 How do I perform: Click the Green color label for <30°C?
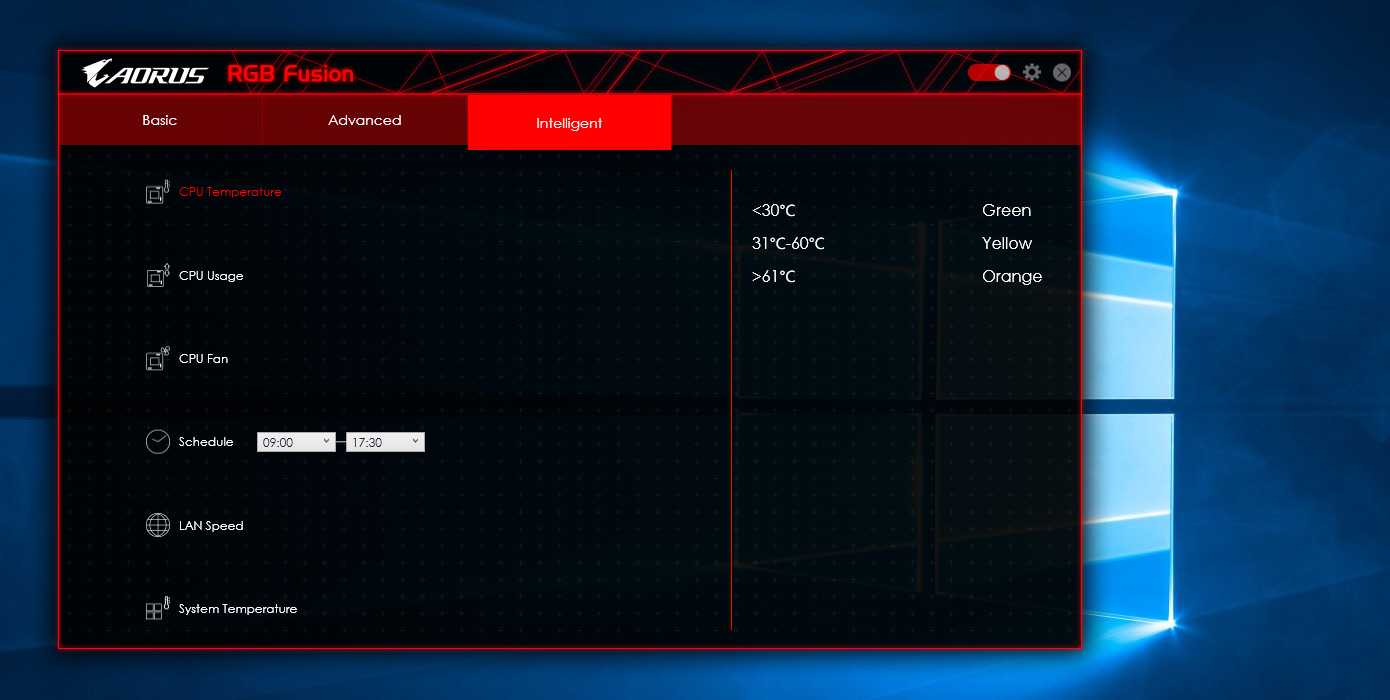click(1006, 211)
